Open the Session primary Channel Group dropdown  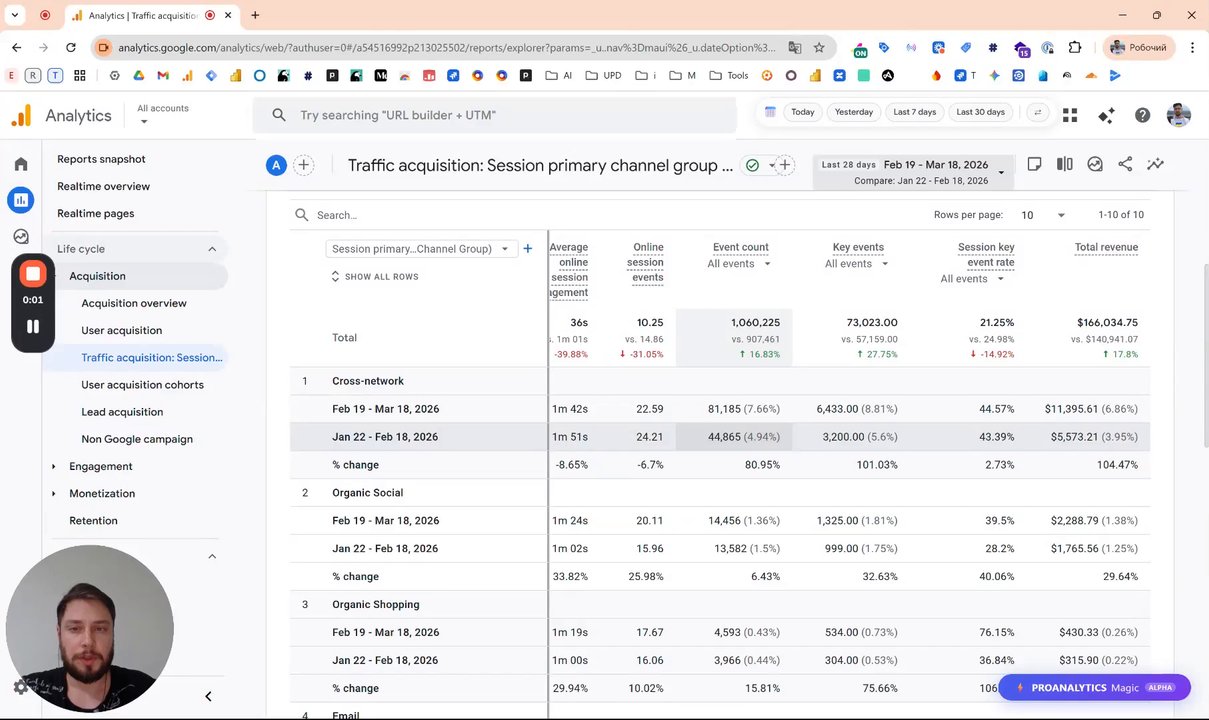point(420,249)
